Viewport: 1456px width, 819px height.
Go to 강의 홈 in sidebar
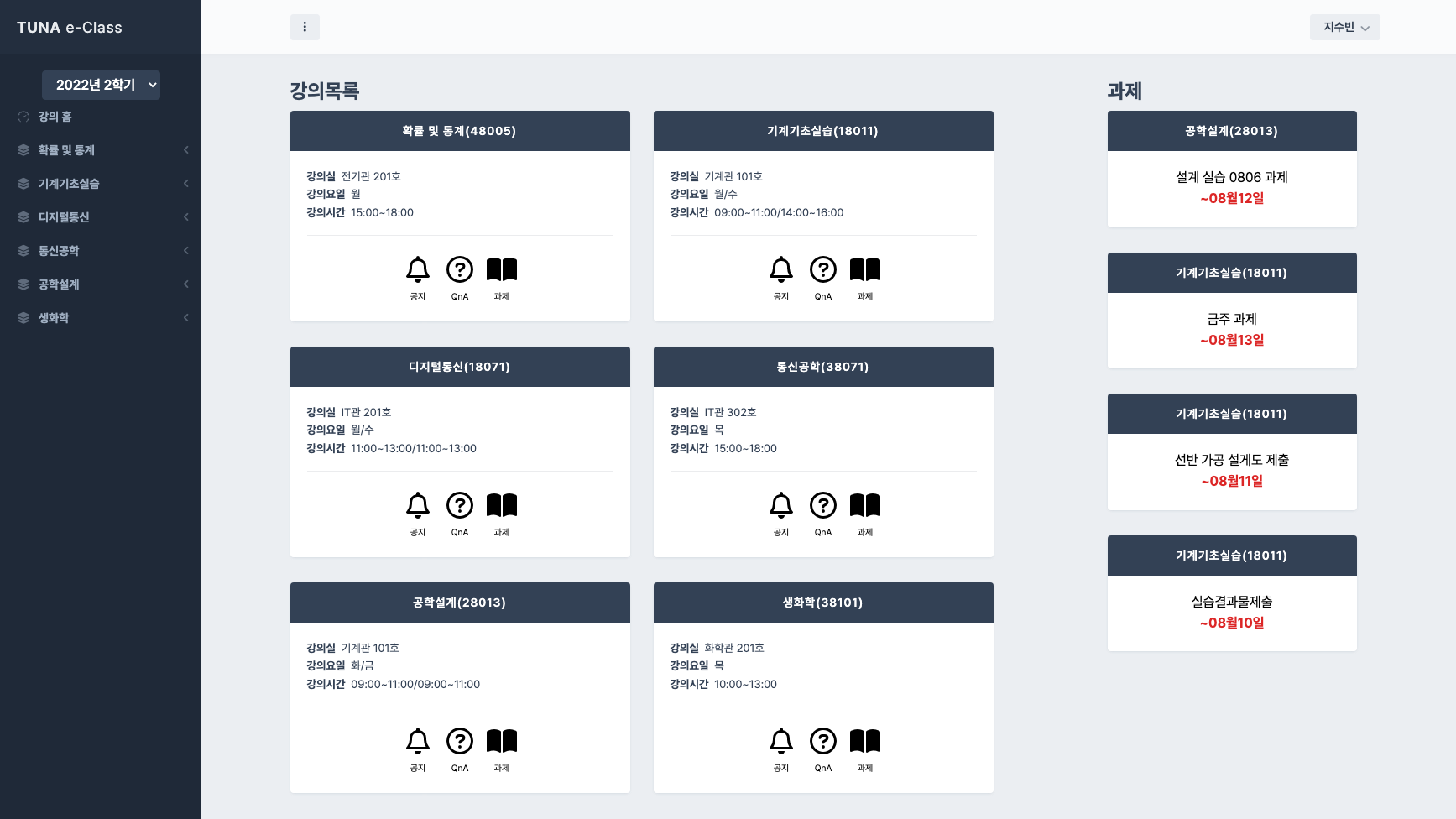pos(101,117)
